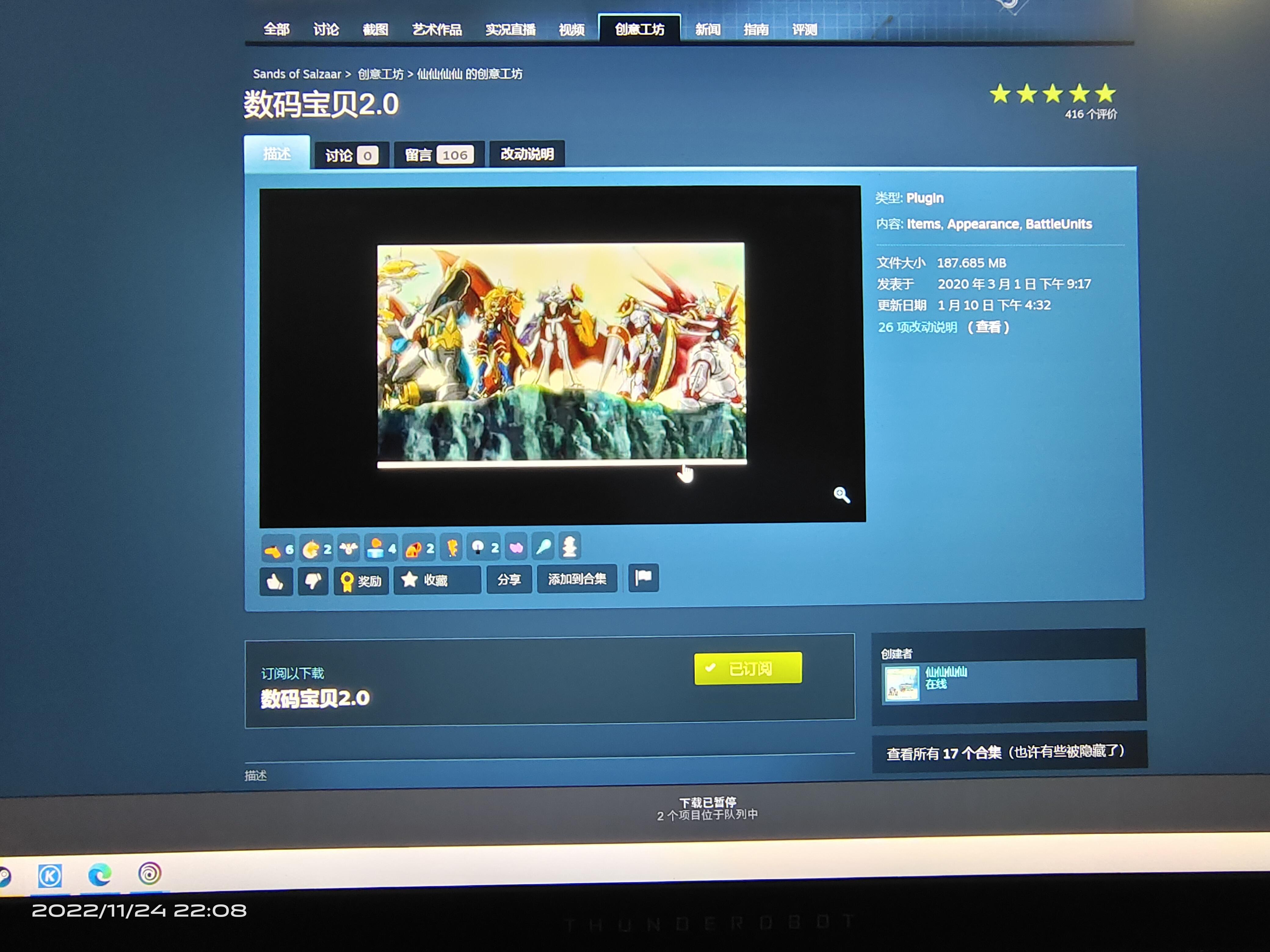Open the 评测 reviews tab
The width and height of the screenshot is (1270, 952).
pos(804,29)
